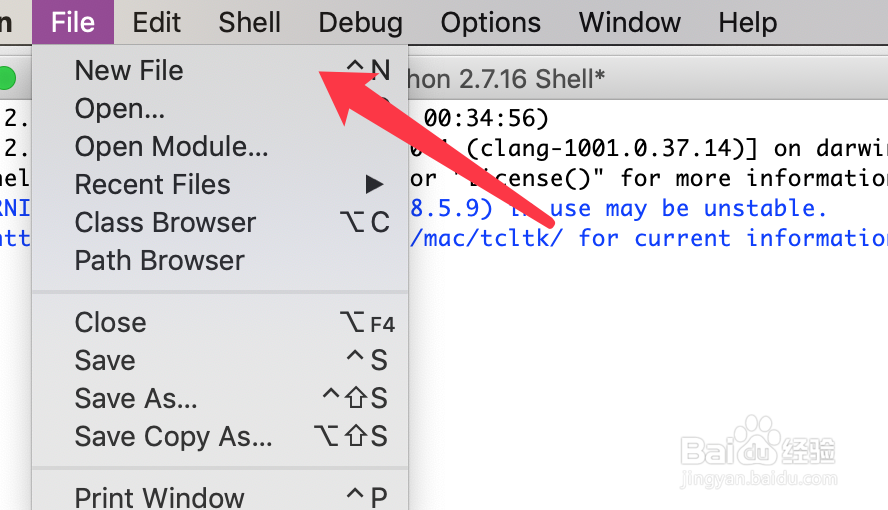Open Recent Files submenu
Viewport: 888px width, 510px height.
click(x=220, y=185)
